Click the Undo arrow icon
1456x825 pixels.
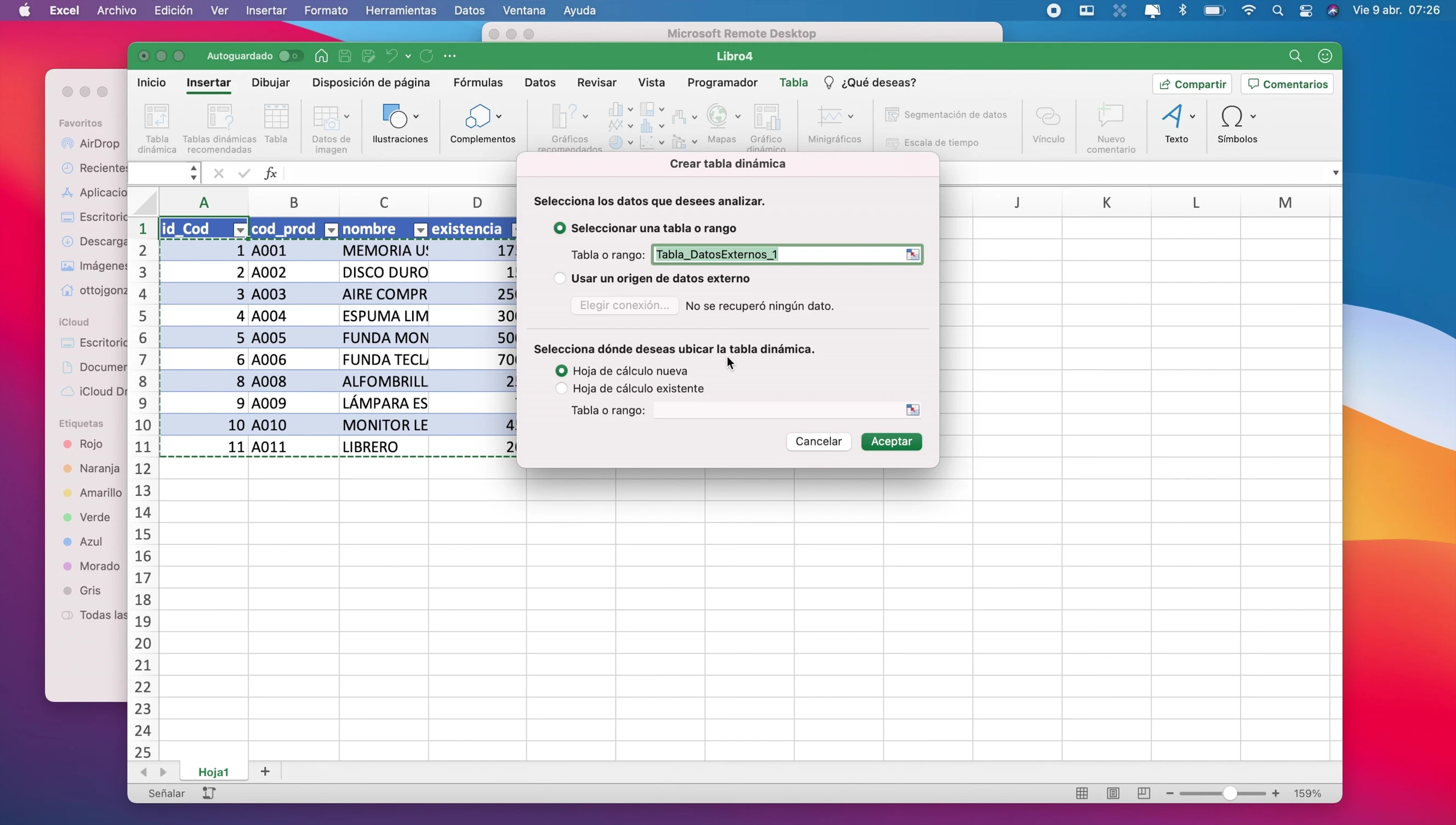point(391,55)
